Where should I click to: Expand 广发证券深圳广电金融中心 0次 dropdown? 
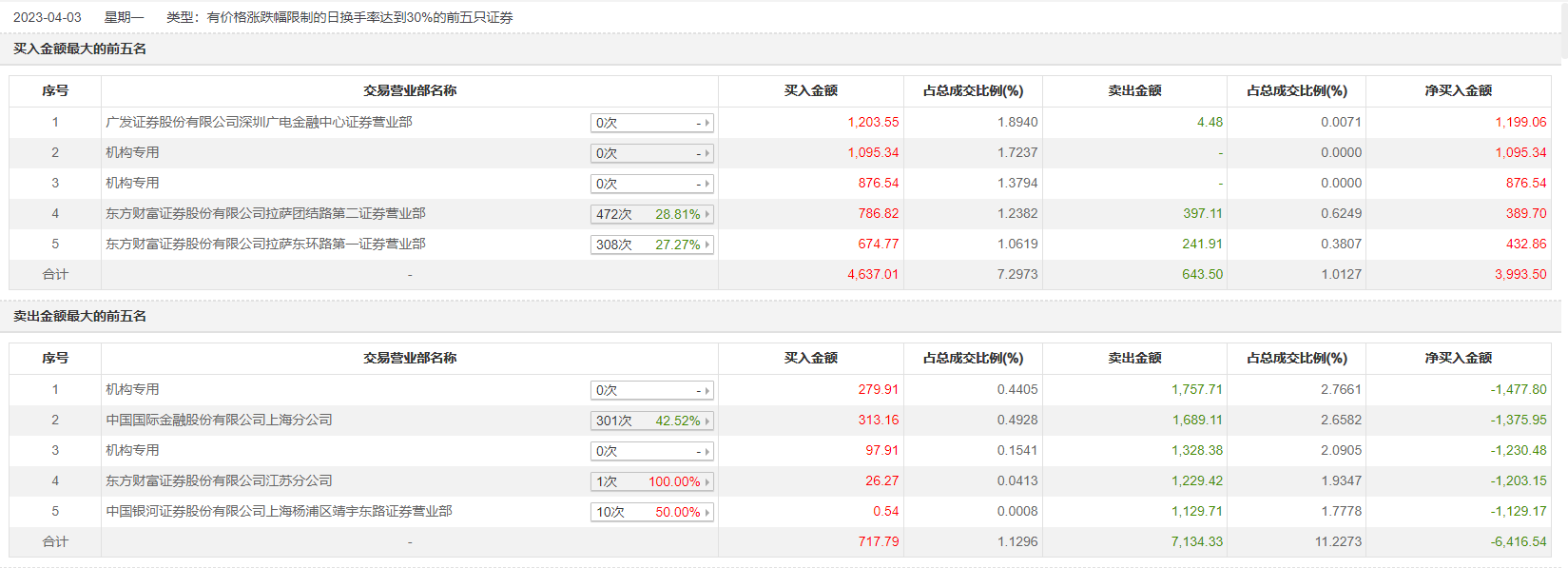click(x=651, y=123)
